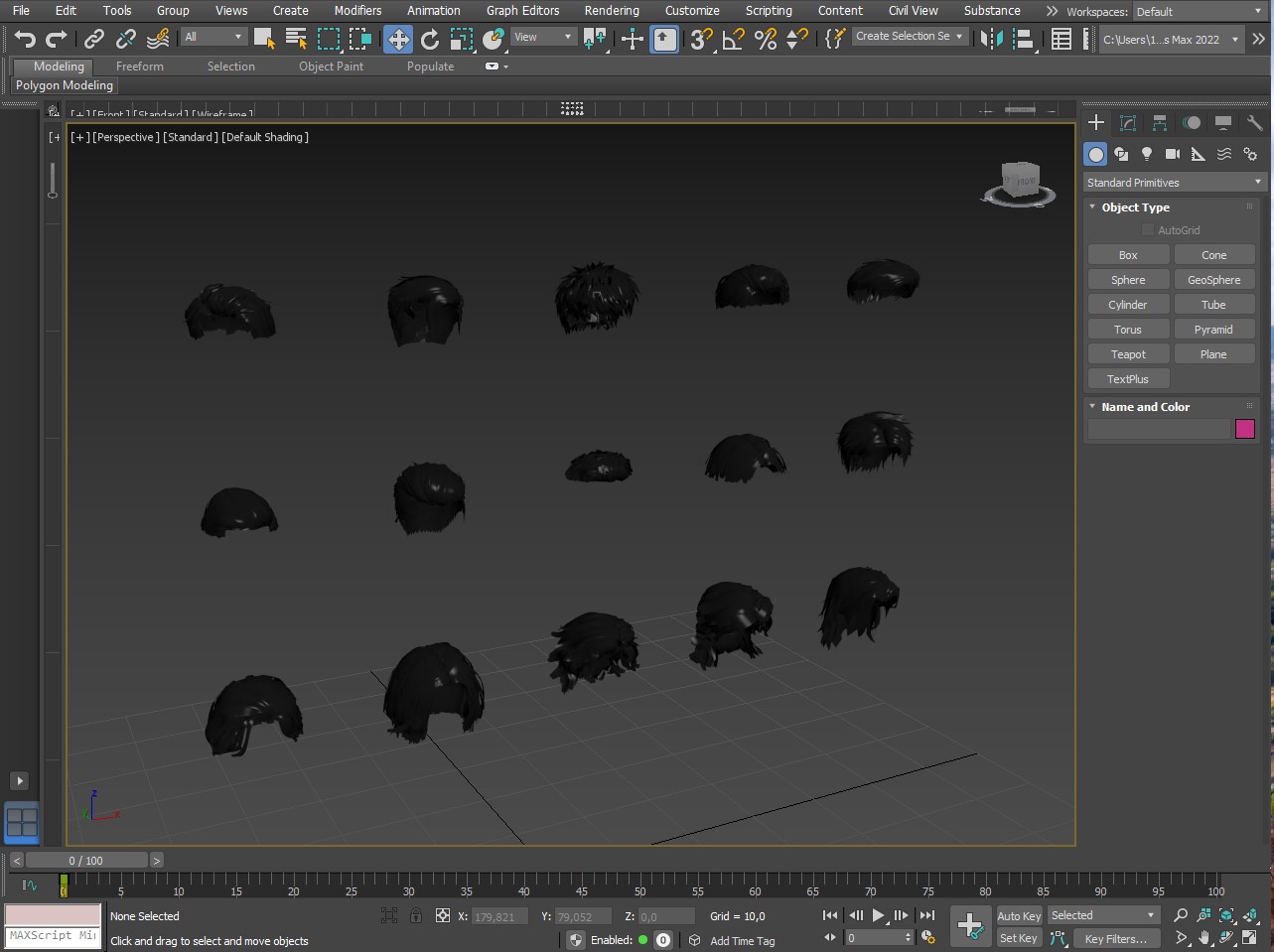
Task: Expand the selection filter All dropdown
Action: point(213,37)
